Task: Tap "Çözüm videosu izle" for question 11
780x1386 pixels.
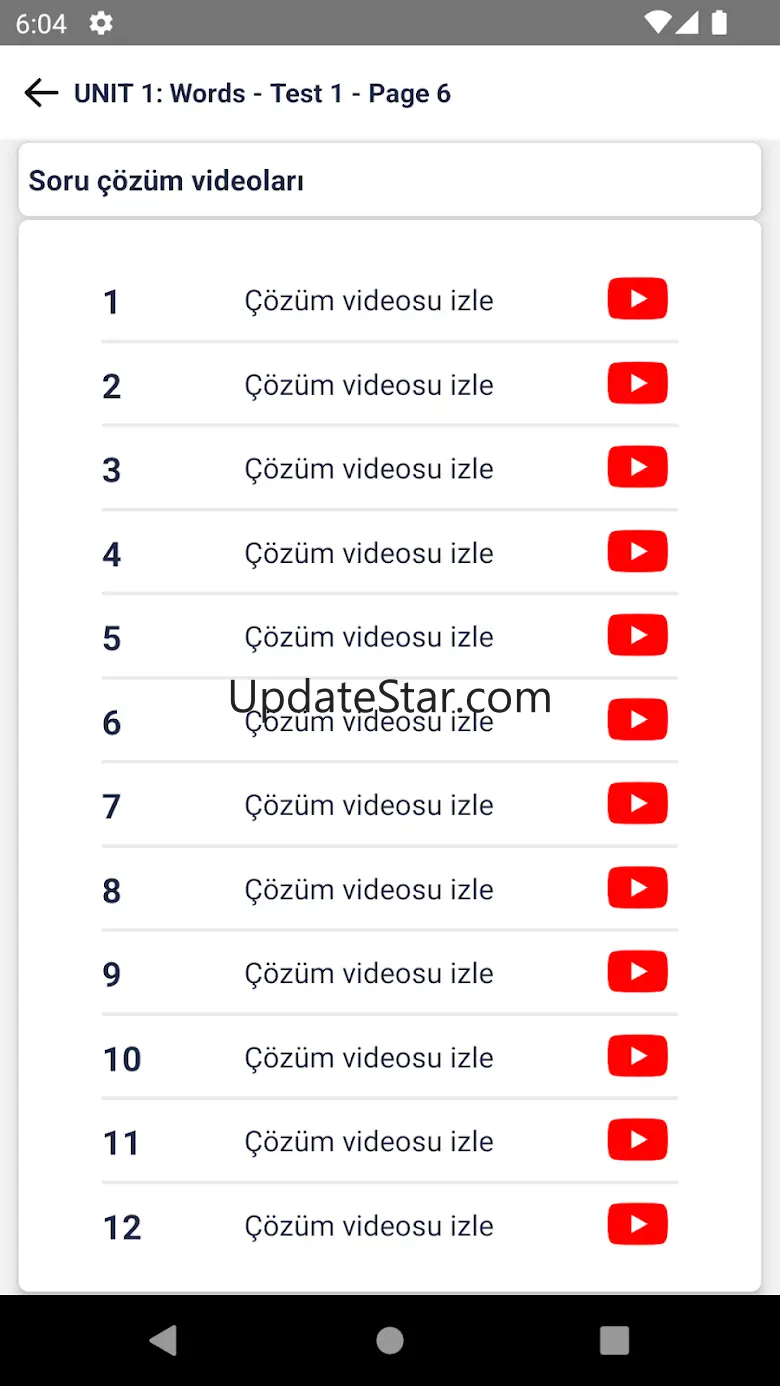Action: [x=369, y=1141]
